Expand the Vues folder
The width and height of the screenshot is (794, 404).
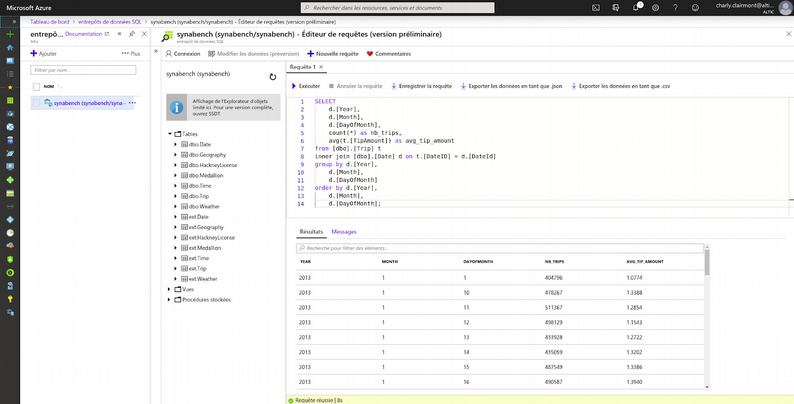170,289
